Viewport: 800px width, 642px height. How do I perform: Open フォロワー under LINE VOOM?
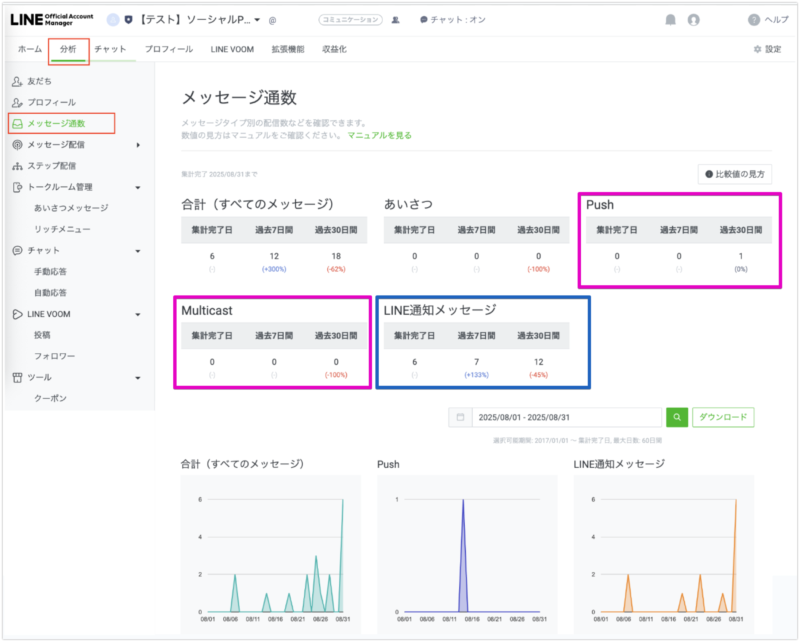click(x=54, y=356)
